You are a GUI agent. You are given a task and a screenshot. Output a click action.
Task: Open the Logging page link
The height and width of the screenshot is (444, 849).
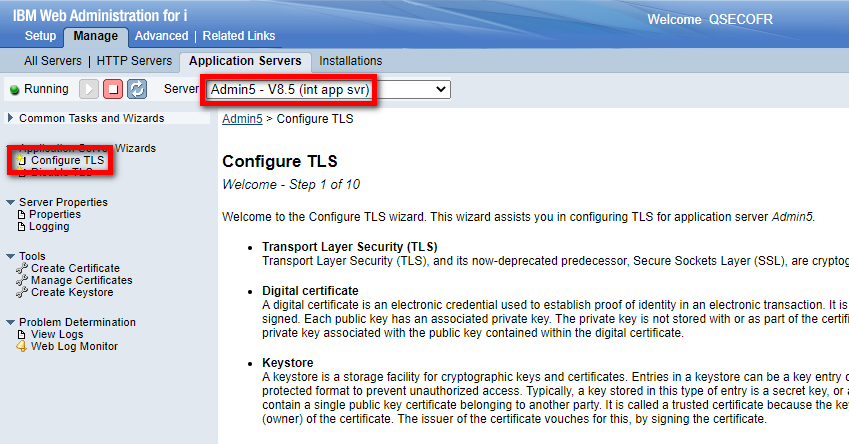[49, 226]
